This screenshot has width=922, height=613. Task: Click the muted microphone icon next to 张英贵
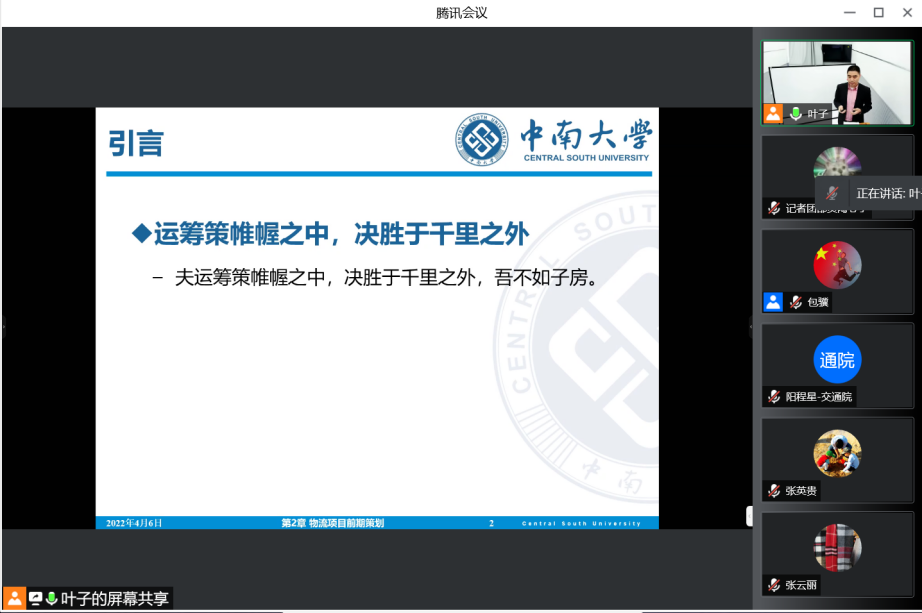pos(773,491)
